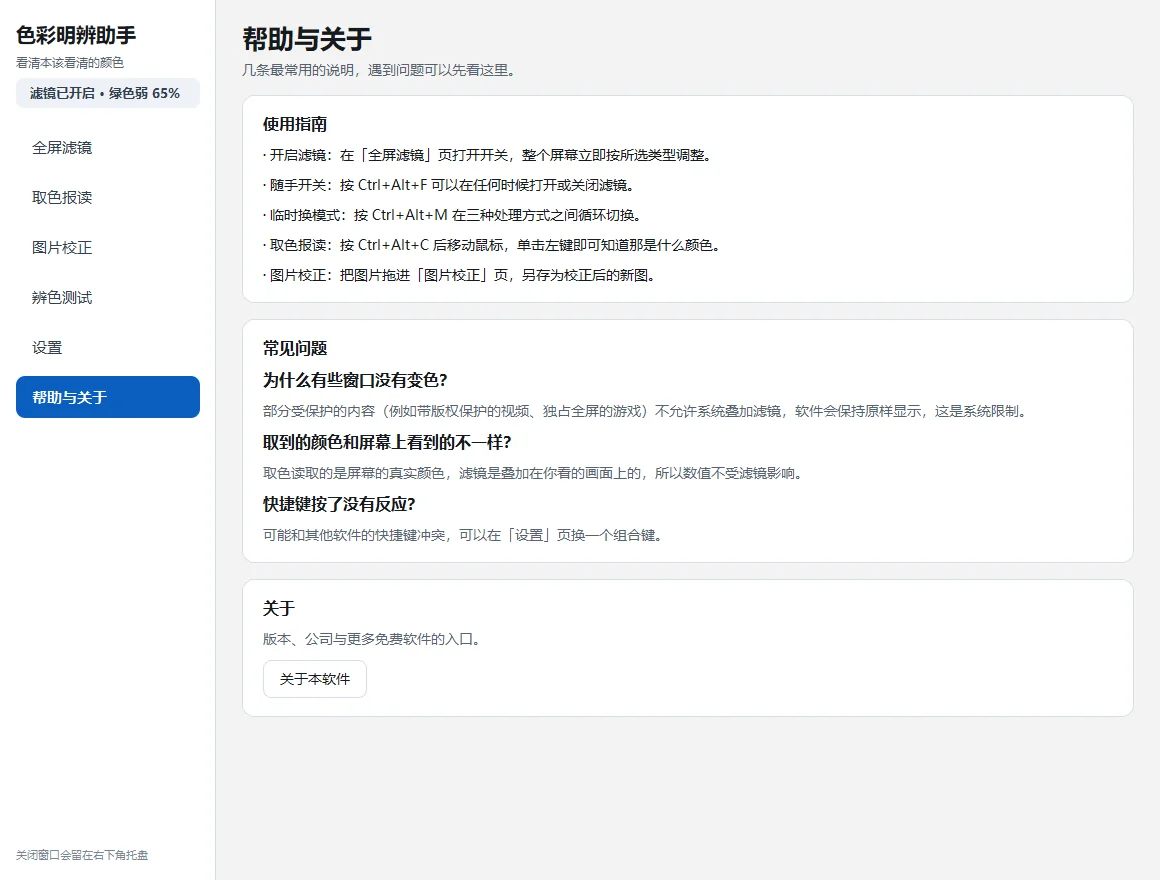Image resolution: width=1160 pixels, height=880 pixels.
Task: Click the footer note 关闭窗口会留在右下角托盘
Action: [82, 855]
